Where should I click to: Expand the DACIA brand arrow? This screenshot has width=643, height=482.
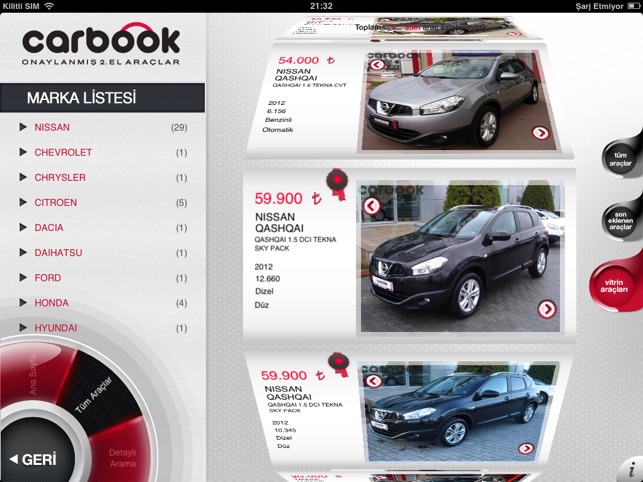(23, 227)
